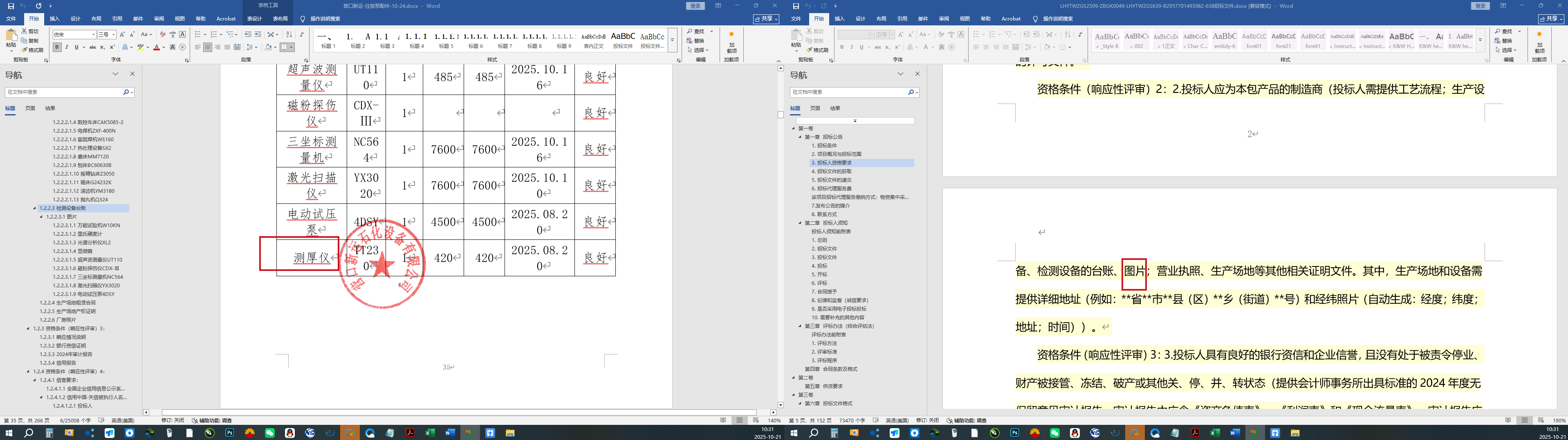Apply red font color in left Word window

point(157,47)
